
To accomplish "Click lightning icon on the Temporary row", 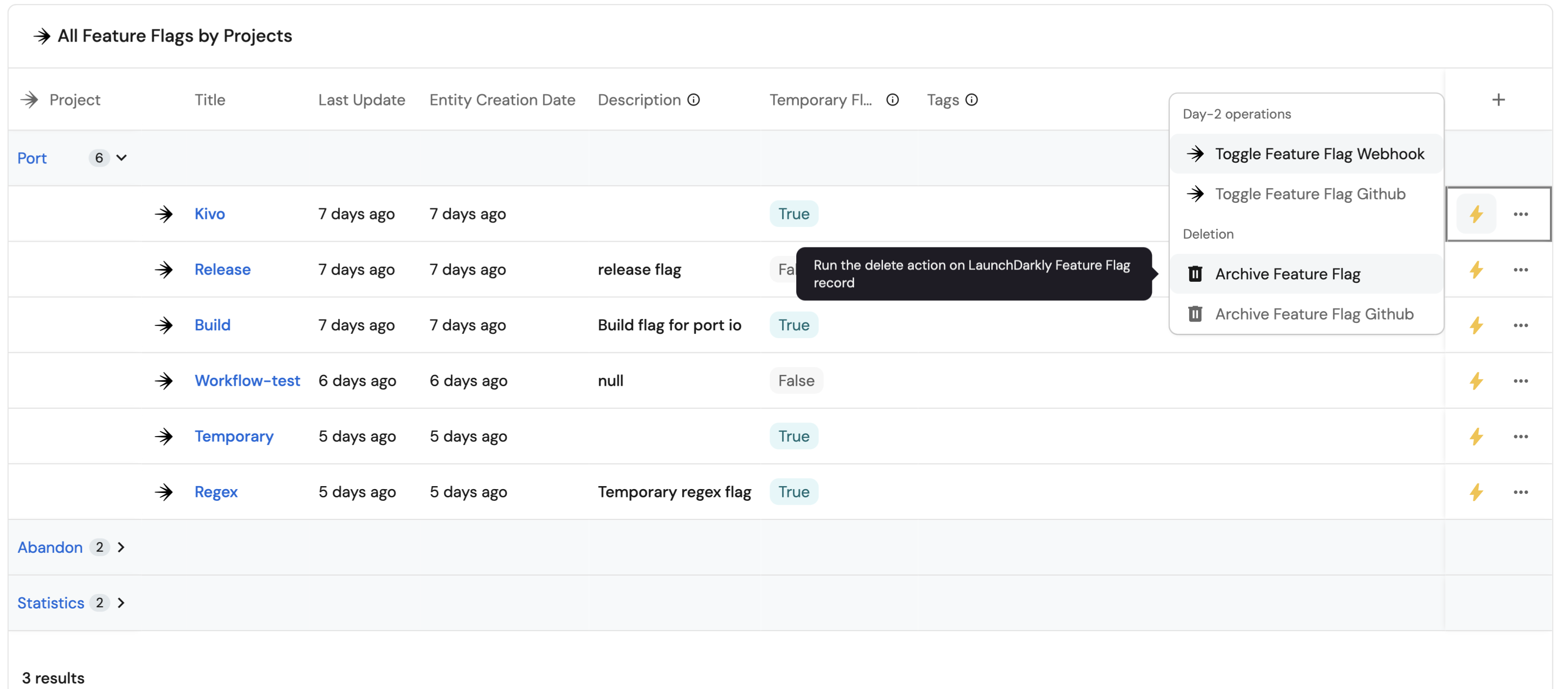I will (1475, 437).
